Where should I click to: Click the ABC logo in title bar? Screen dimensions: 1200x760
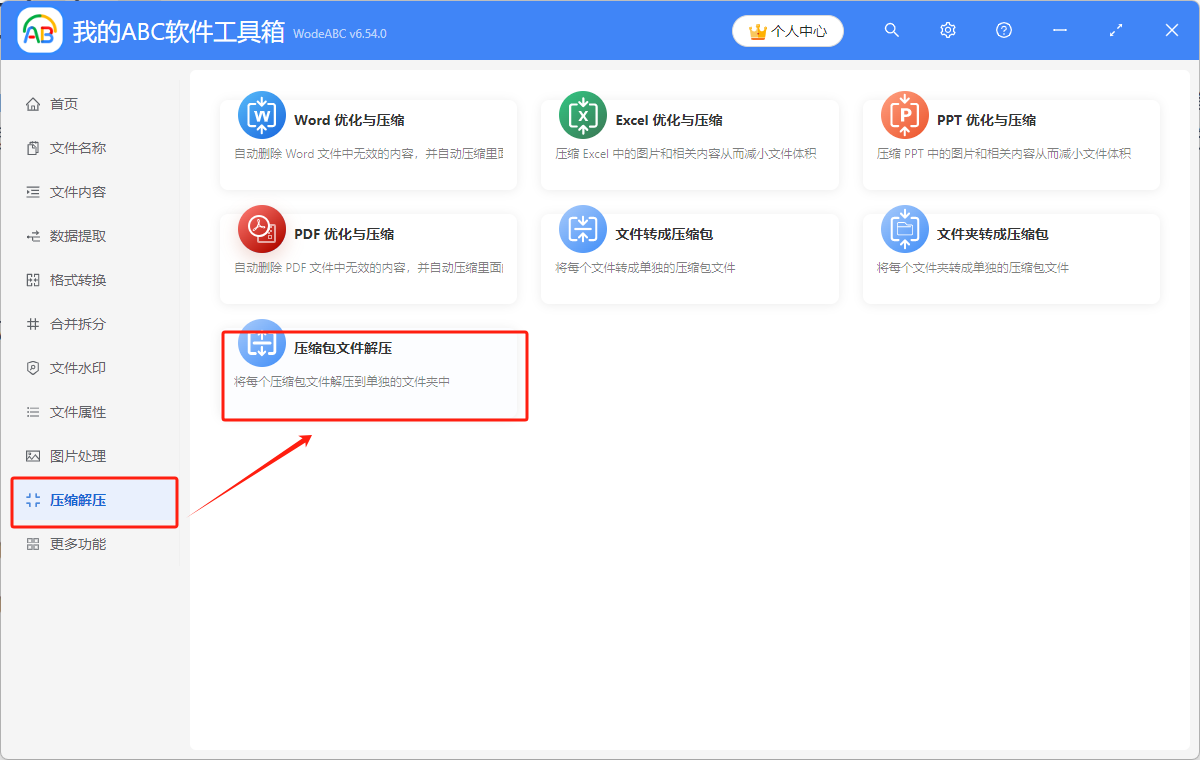coord(40,30)
